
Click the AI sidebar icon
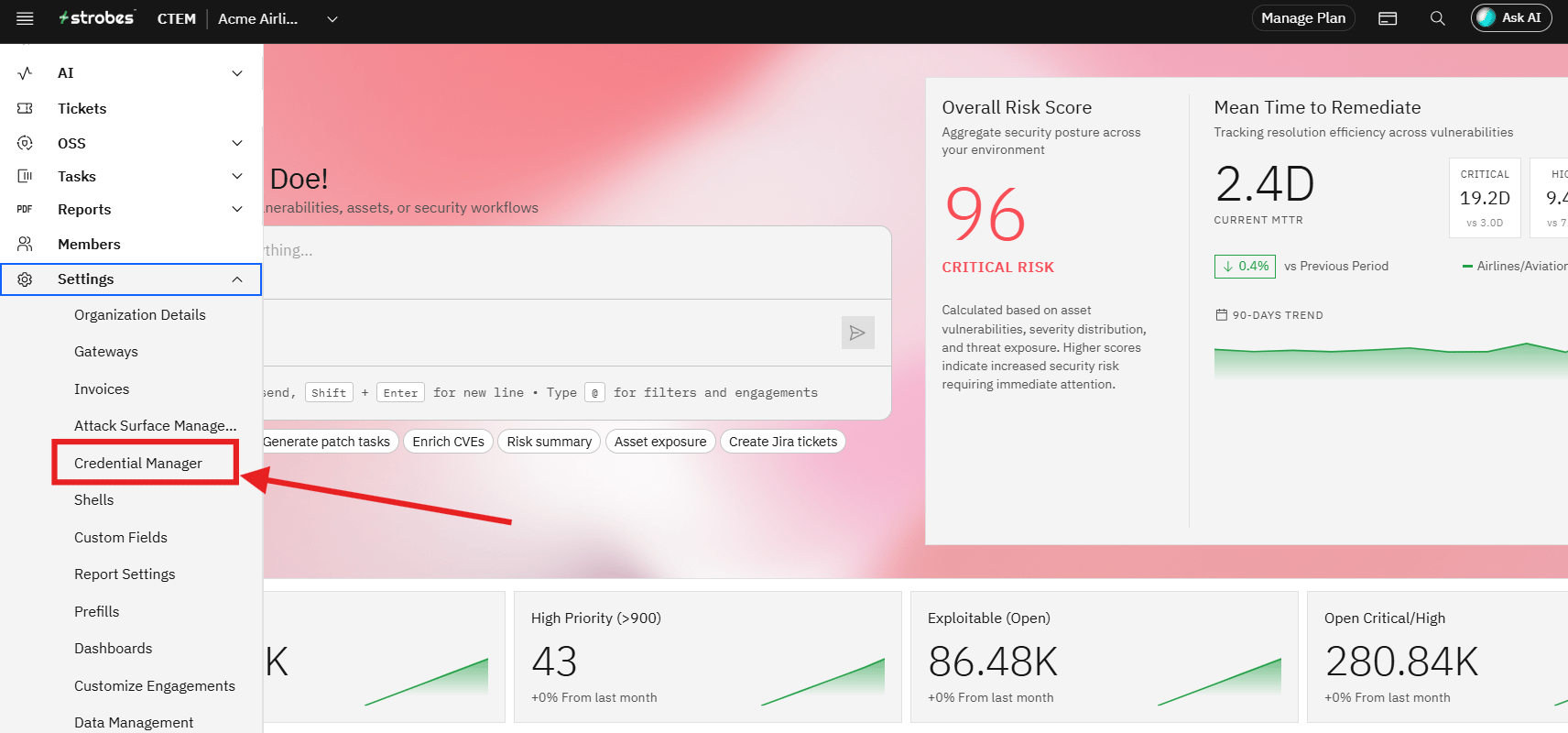[25, 73]
